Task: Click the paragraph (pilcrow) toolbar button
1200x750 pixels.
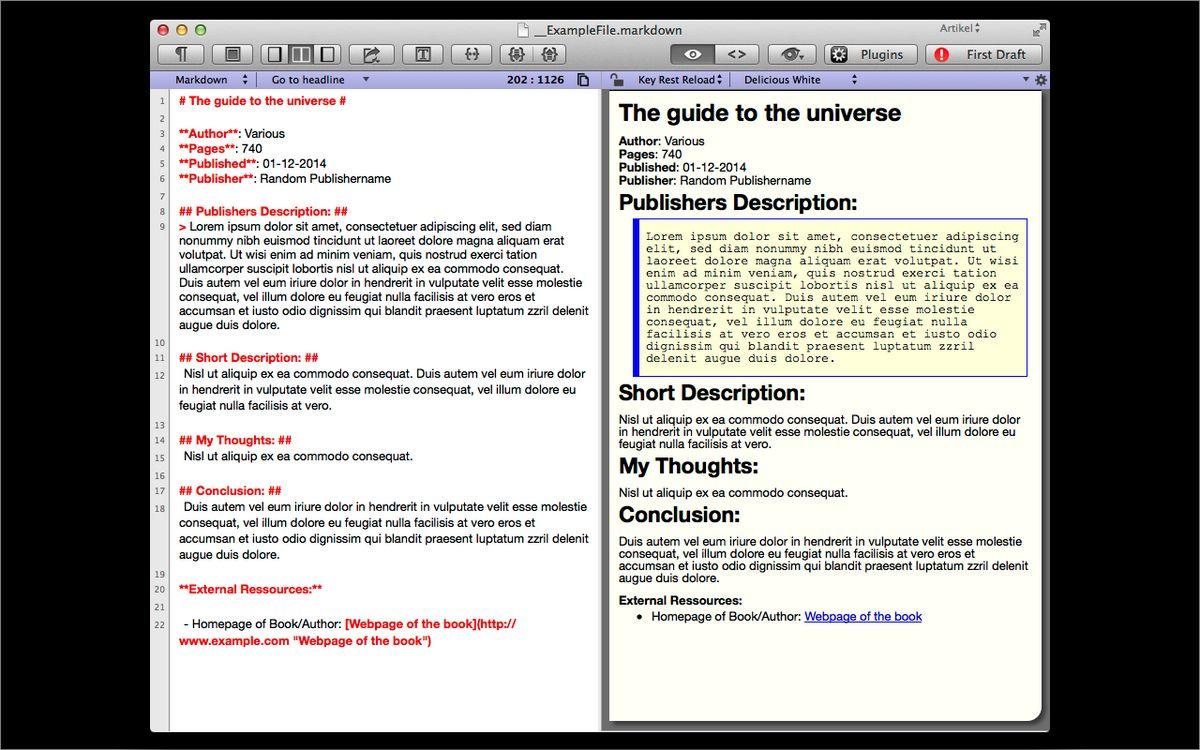Action: point(181,55)
